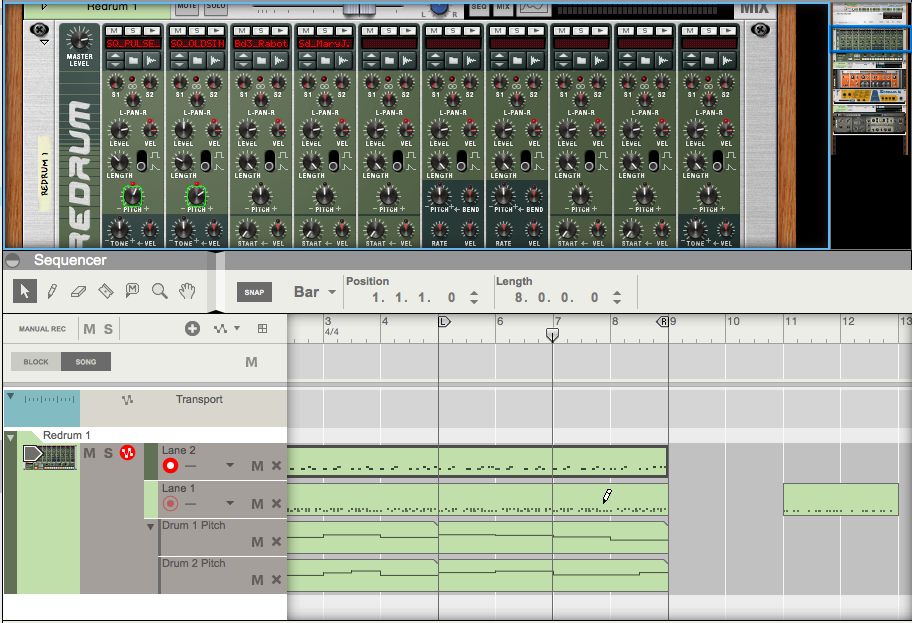Delete Lane 1 with its X icon
The image size is (912, 623).
(276, 504)
